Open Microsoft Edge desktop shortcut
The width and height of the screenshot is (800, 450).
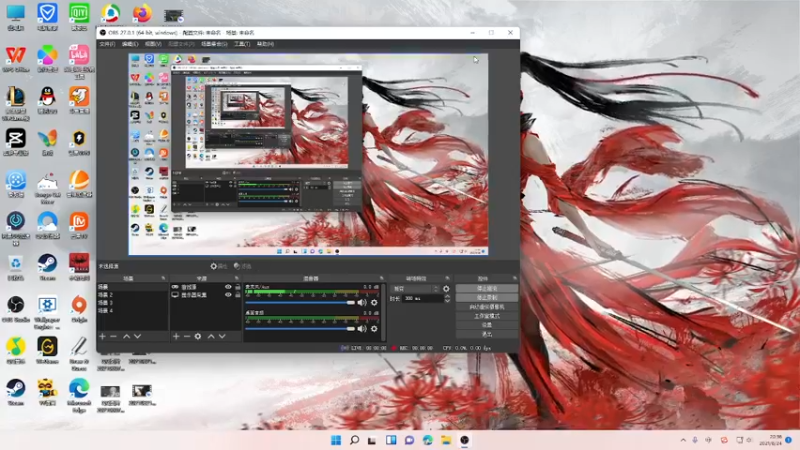[79, 395]
